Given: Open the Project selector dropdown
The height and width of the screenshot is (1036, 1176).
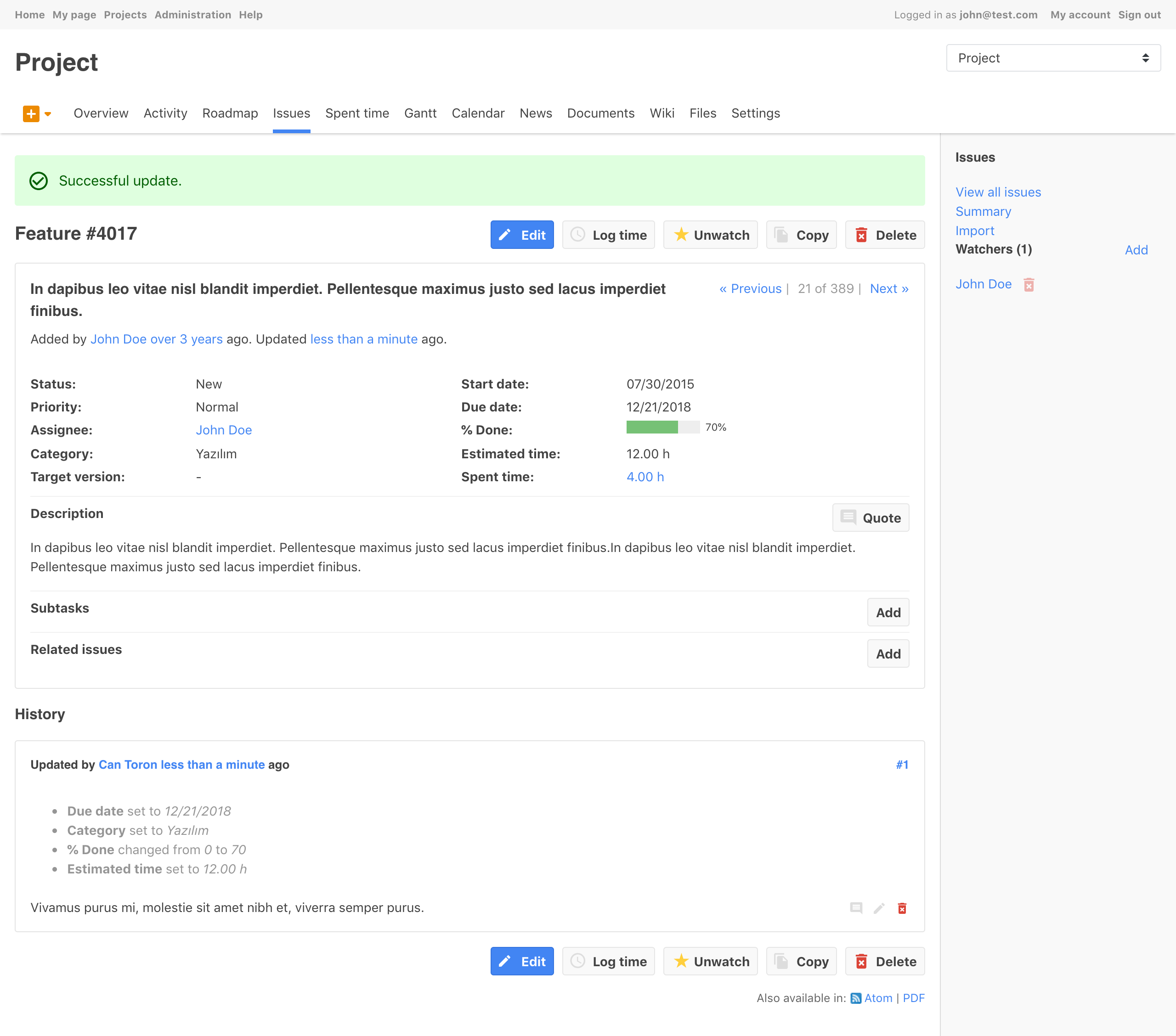Looking at the screenshot, I should pos(1053,58).
